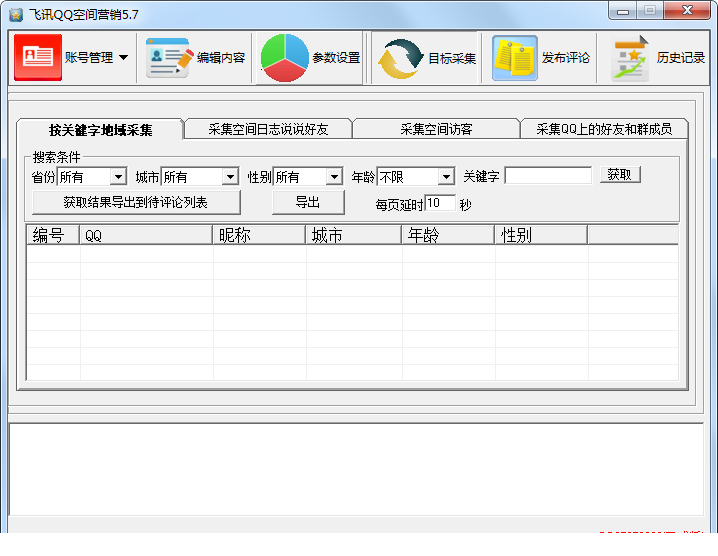The width and height of the screenshot is (718, 556).
Task: Click 获取结果导出到待评论列表 button
Action: pyautogui.click(x=136, y=202)
